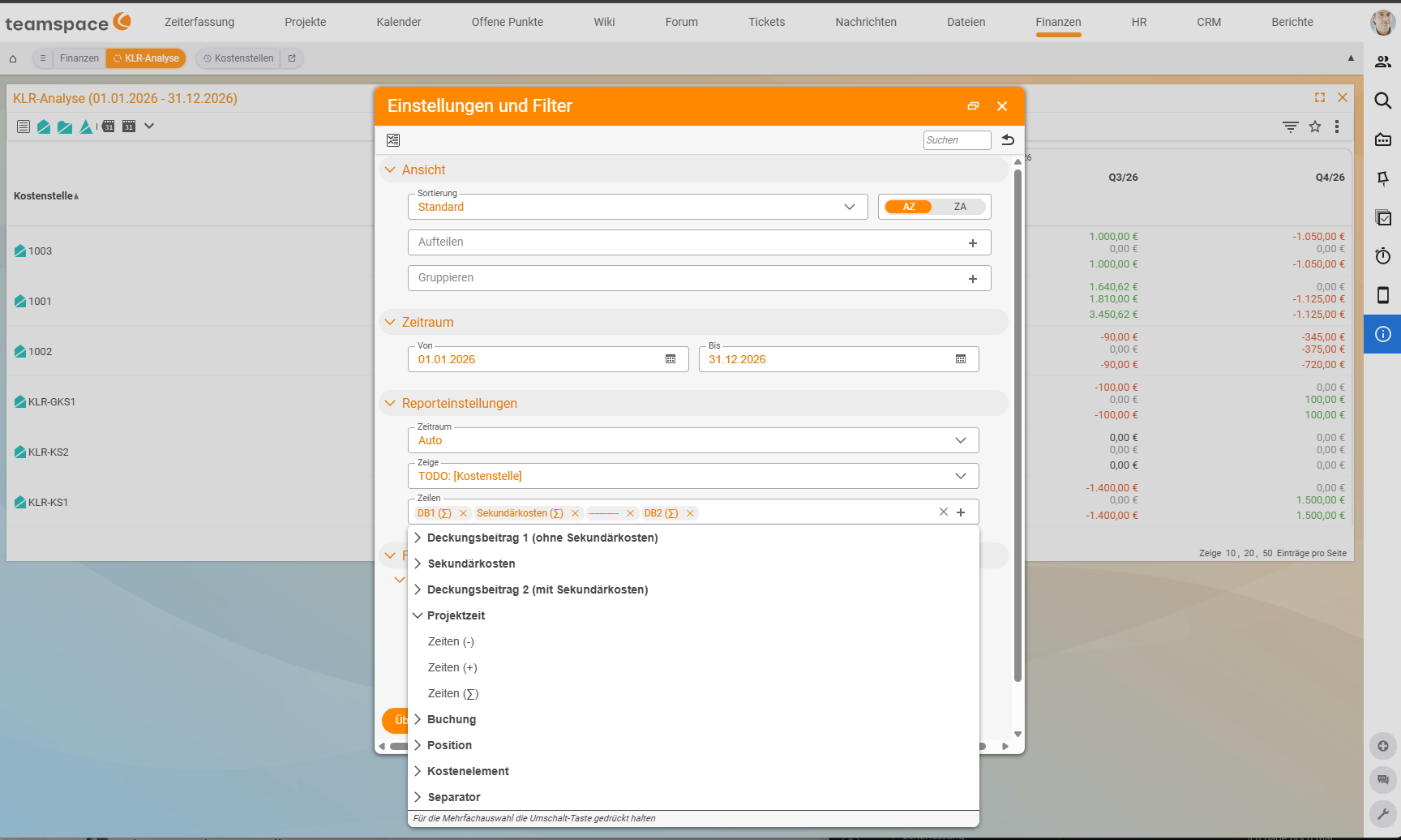Select Zeiten (+) in the row list
The image size is (1401, 840).
point(452,667)
